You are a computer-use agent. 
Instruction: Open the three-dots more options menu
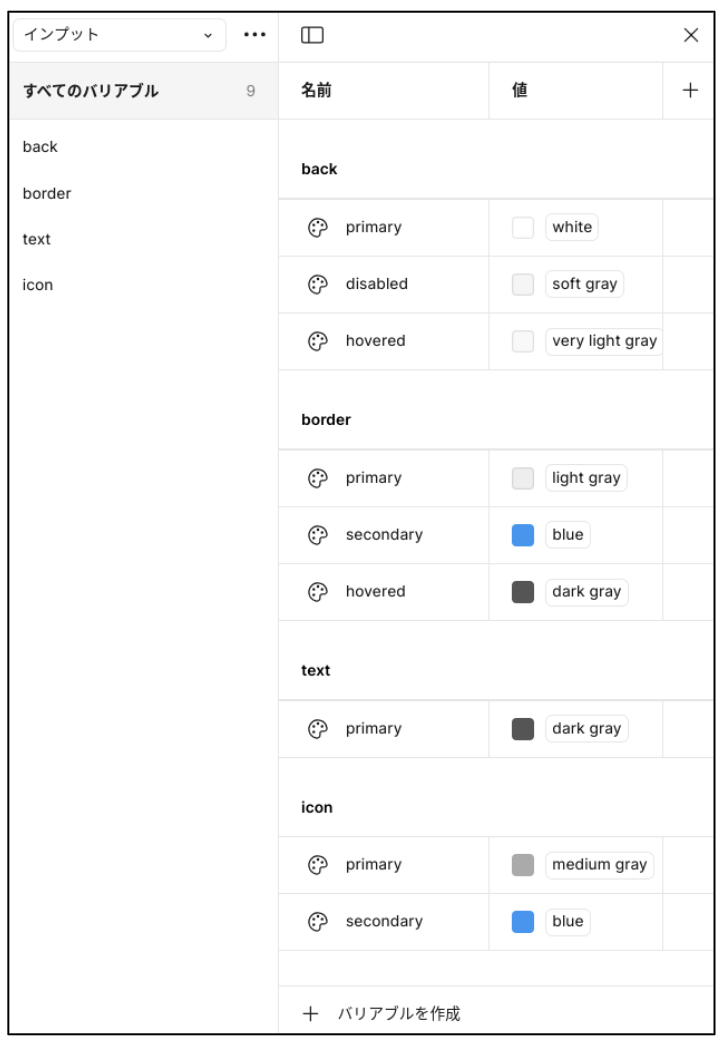pos(254,35)
